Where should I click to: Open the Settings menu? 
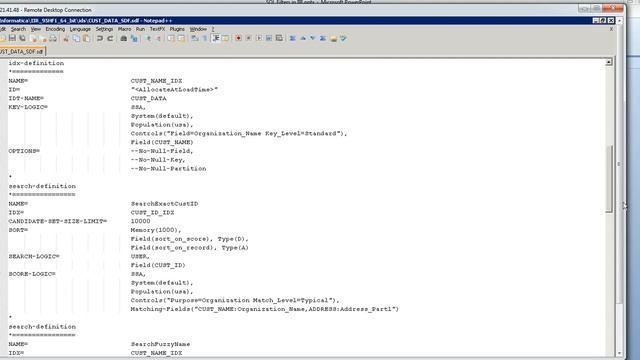(104, 29)
